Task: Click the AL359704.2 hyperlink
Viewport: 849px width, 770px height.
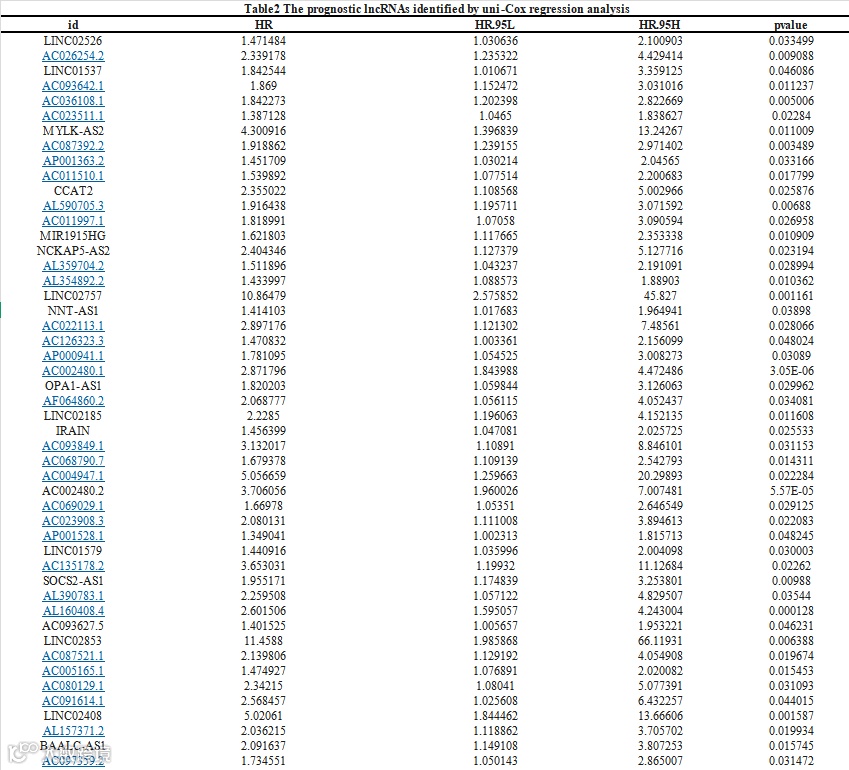Action: tap(73, 266)
